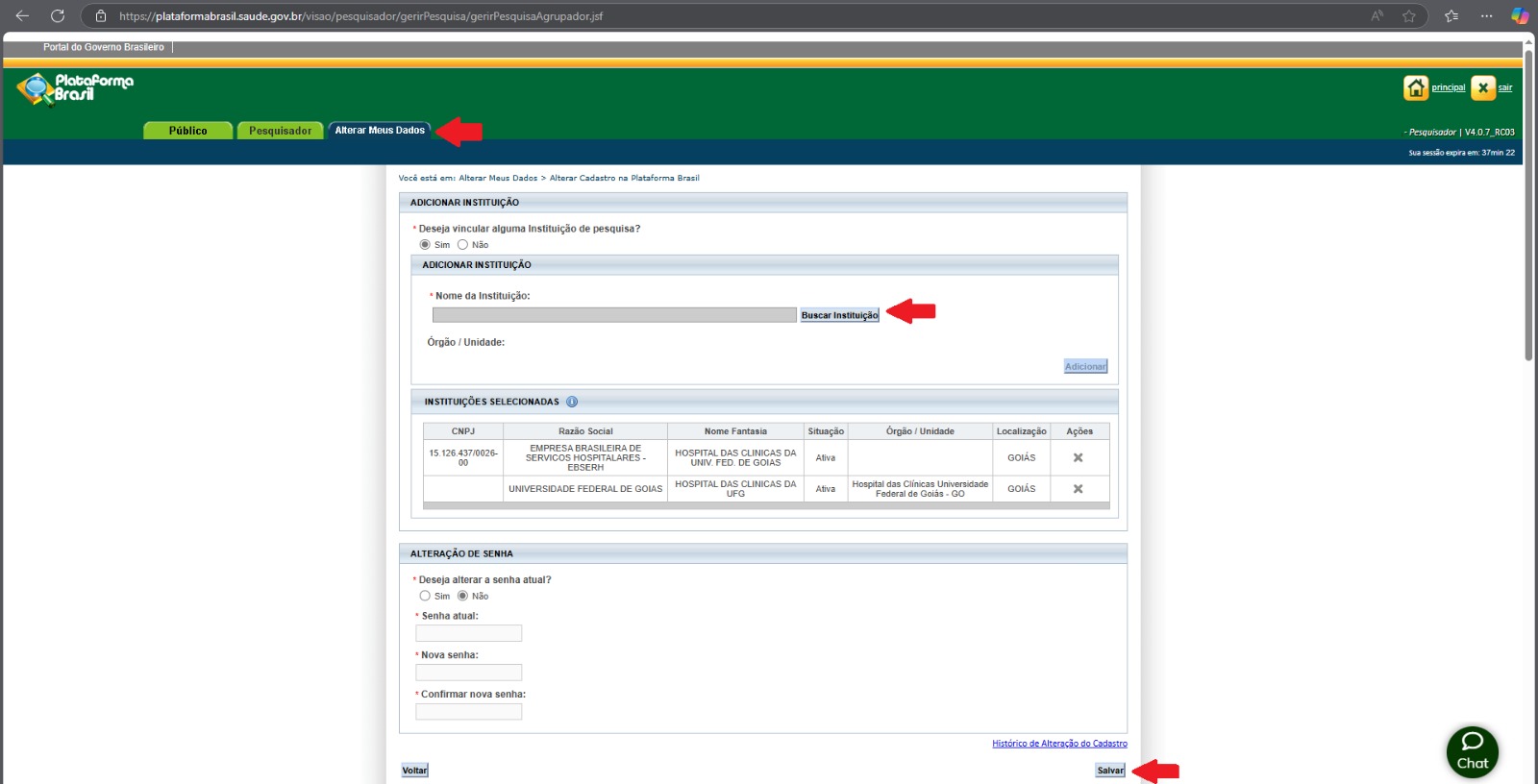This screenshot has height=784, width=1538.
Task: Switch to the Público tab
Action: coord(187,131)
